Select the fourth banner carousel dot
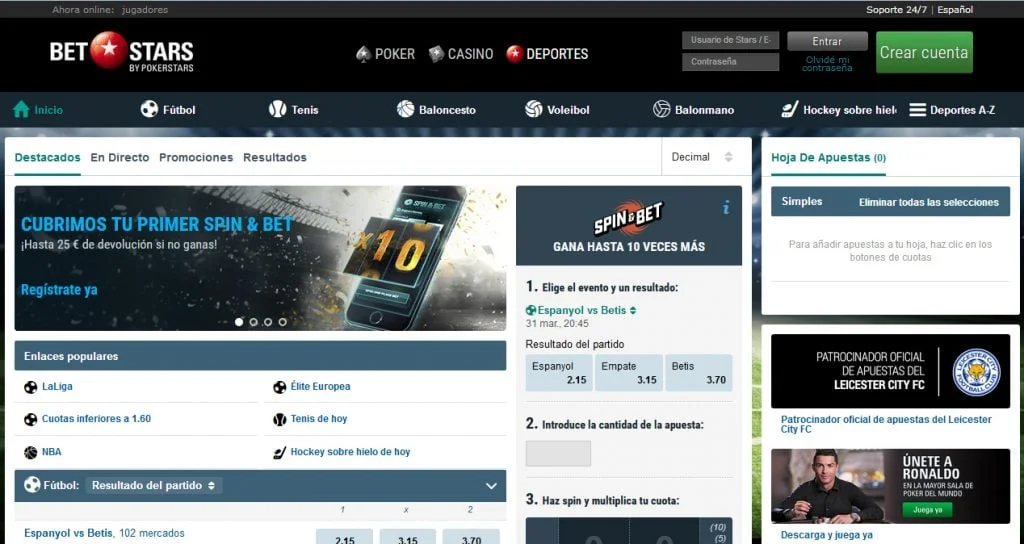 click(282, 322)
